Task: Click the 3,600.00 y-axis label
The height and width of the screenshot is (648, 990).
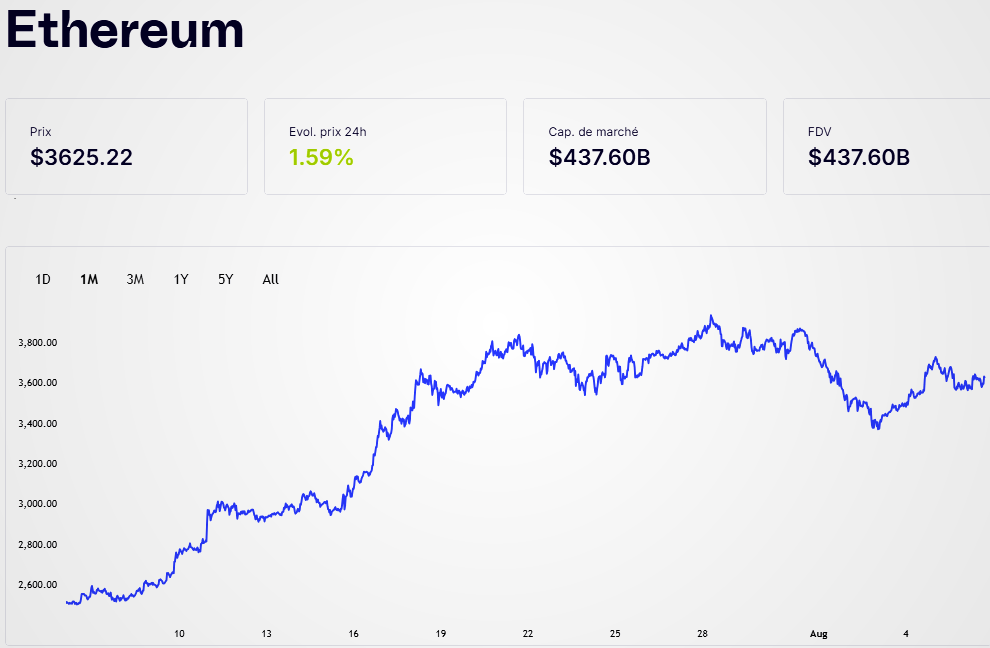Action: pos(38,382)
